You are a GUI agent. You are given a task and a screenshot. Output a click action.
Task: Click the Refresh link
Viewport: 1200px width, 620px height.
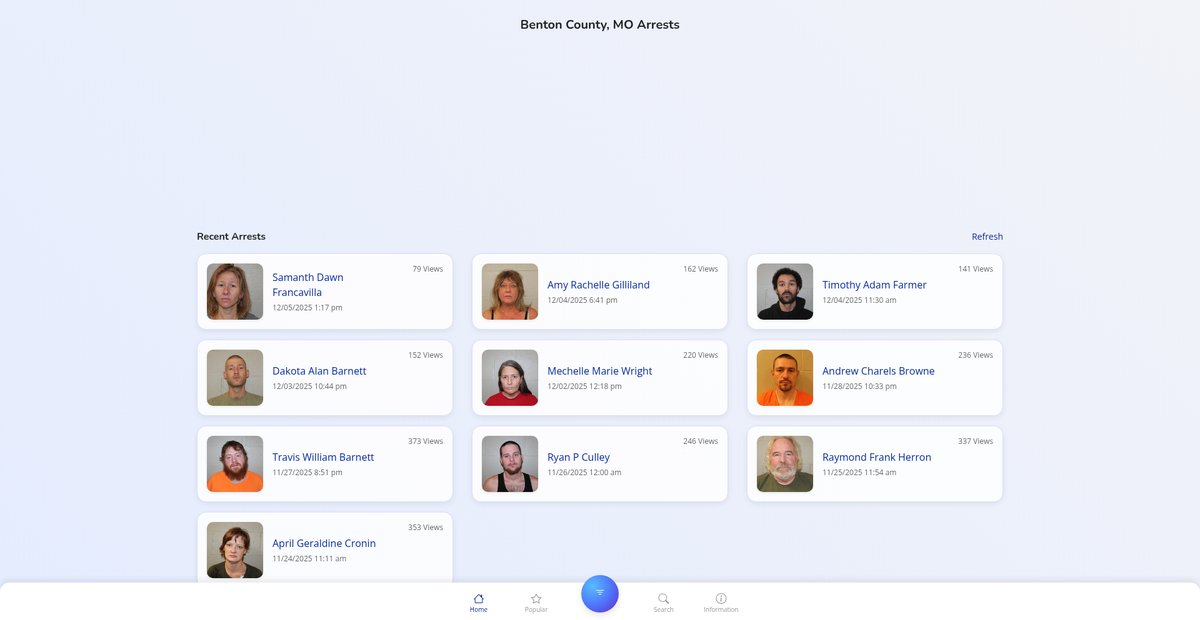[x=987, y=237]
